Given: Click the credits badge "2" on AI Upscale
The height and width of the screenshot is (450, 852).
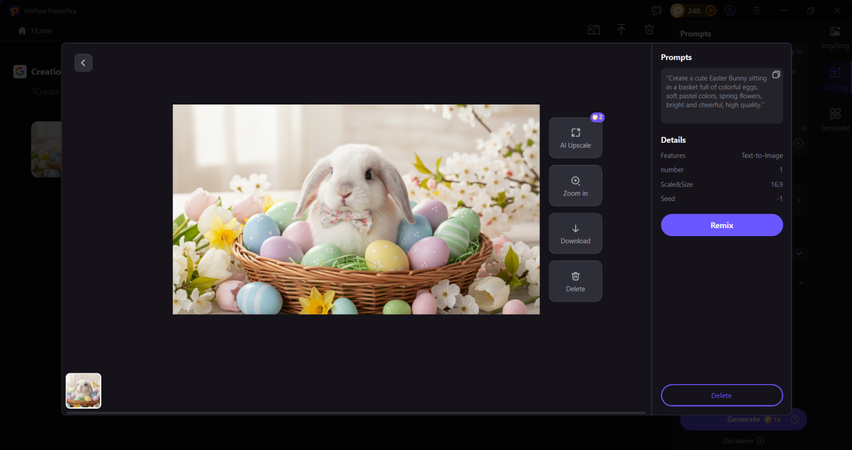Looking at the screenshot, I should [x=597, y=117].
